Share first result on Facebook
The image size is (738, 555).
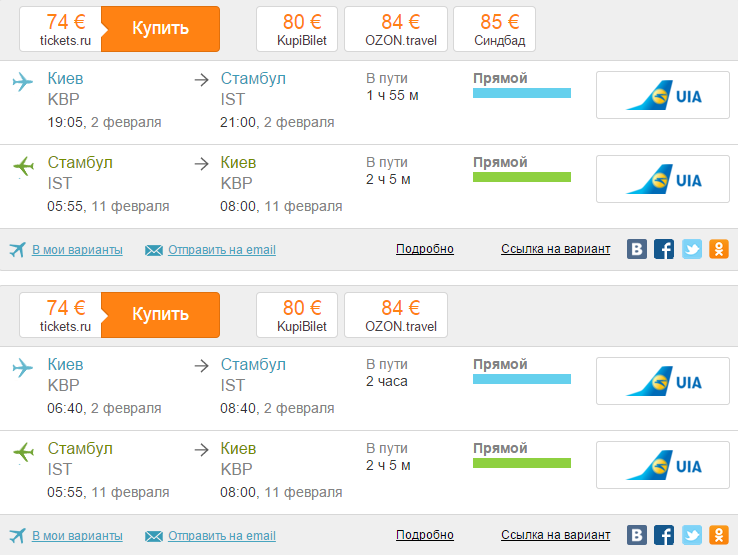point(664,249)
